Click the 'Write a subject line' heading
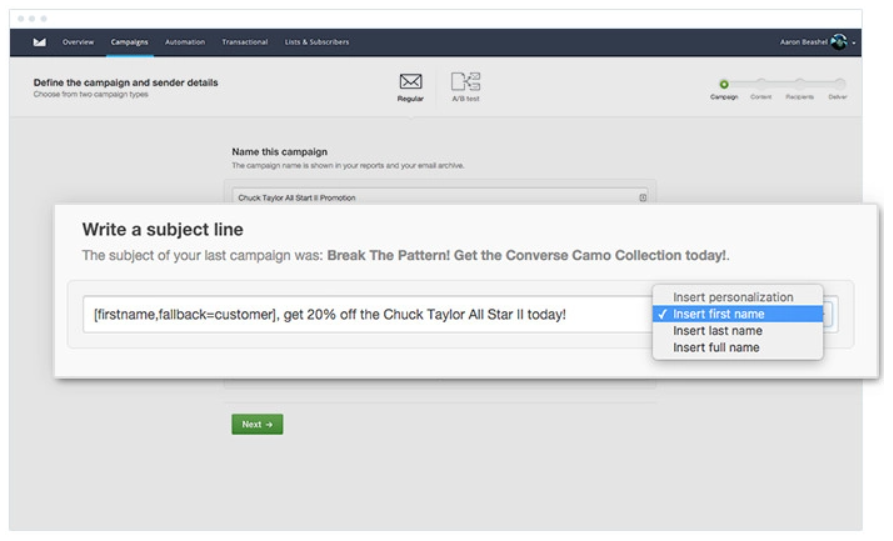The height and width of the screenshot is (541, 893). tap(162, 229)
